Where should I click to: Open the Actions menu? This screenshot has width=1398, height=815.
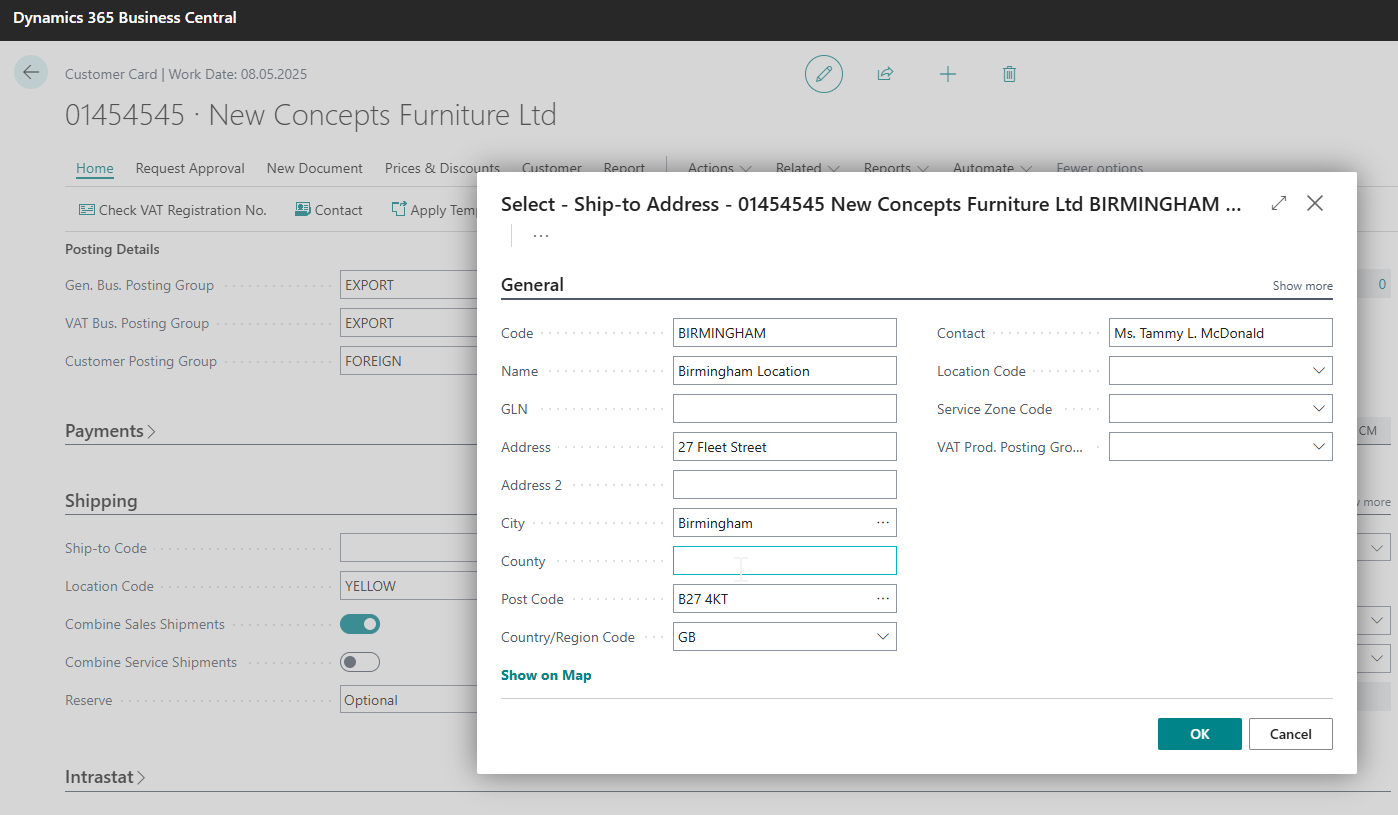click(721, 168)
